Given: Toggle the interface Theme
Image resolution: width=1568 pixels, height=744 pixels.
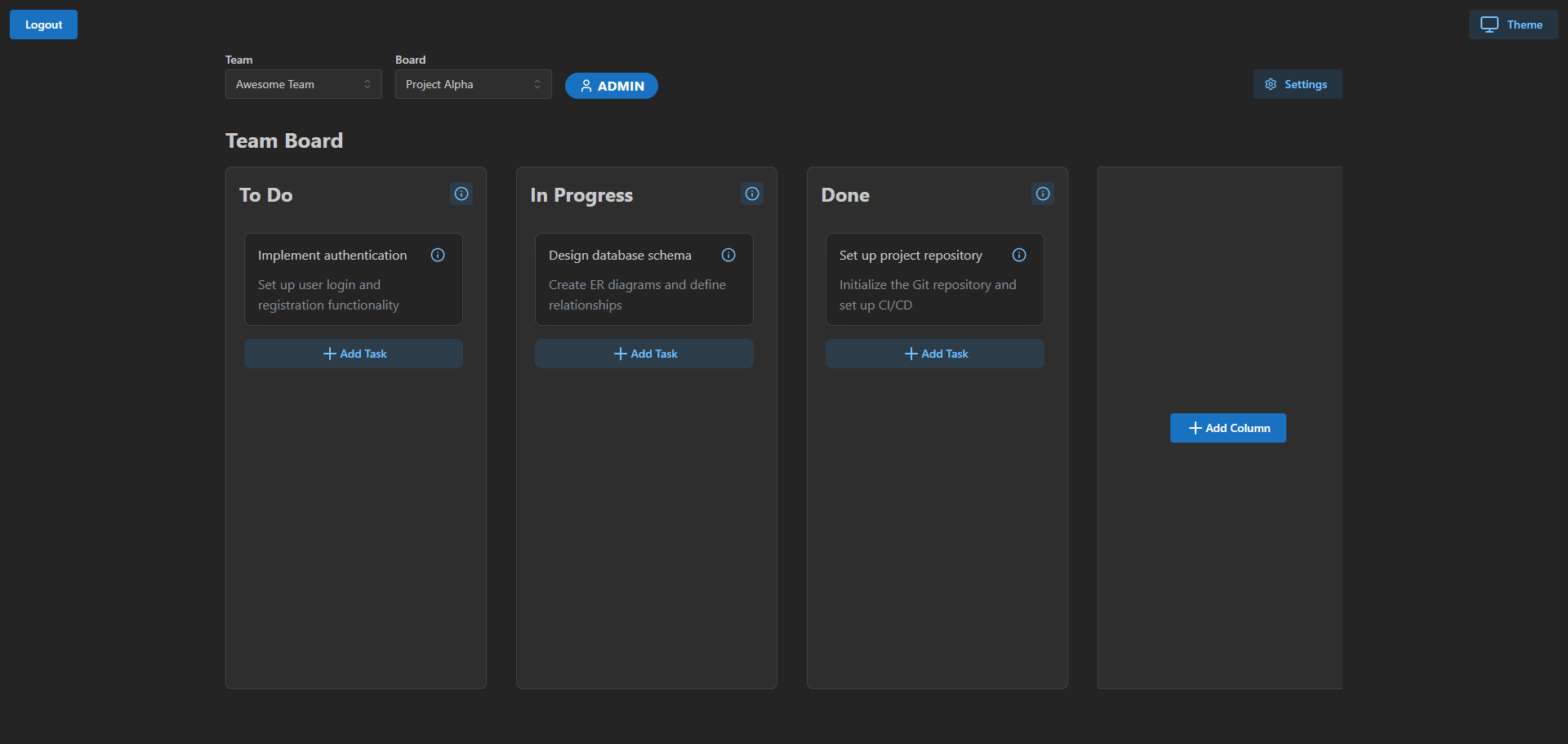Looking at the screenshot, I should pos(1512,24).
